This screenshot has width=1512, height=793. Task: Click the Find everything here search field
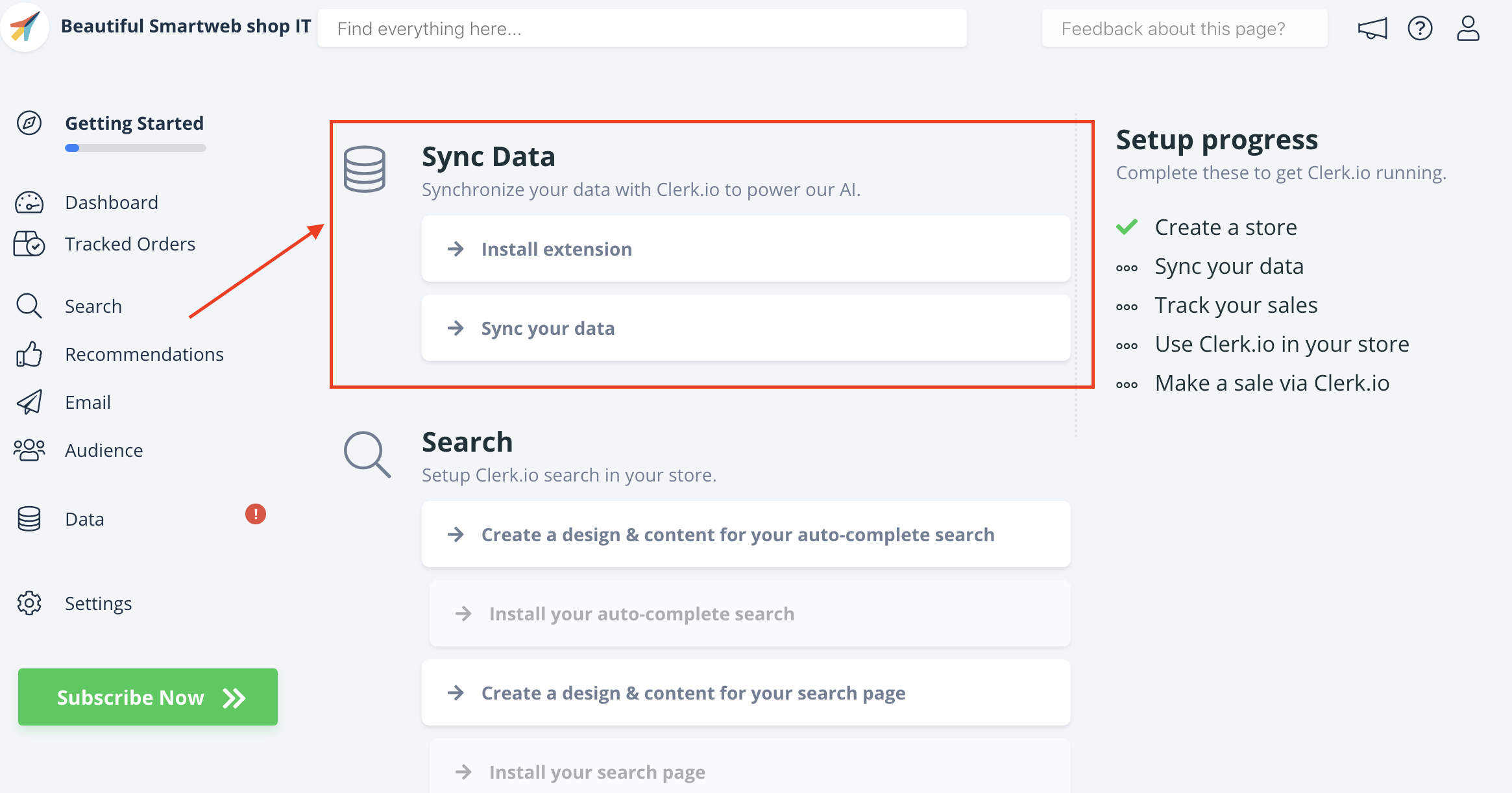tap(642, 28)
